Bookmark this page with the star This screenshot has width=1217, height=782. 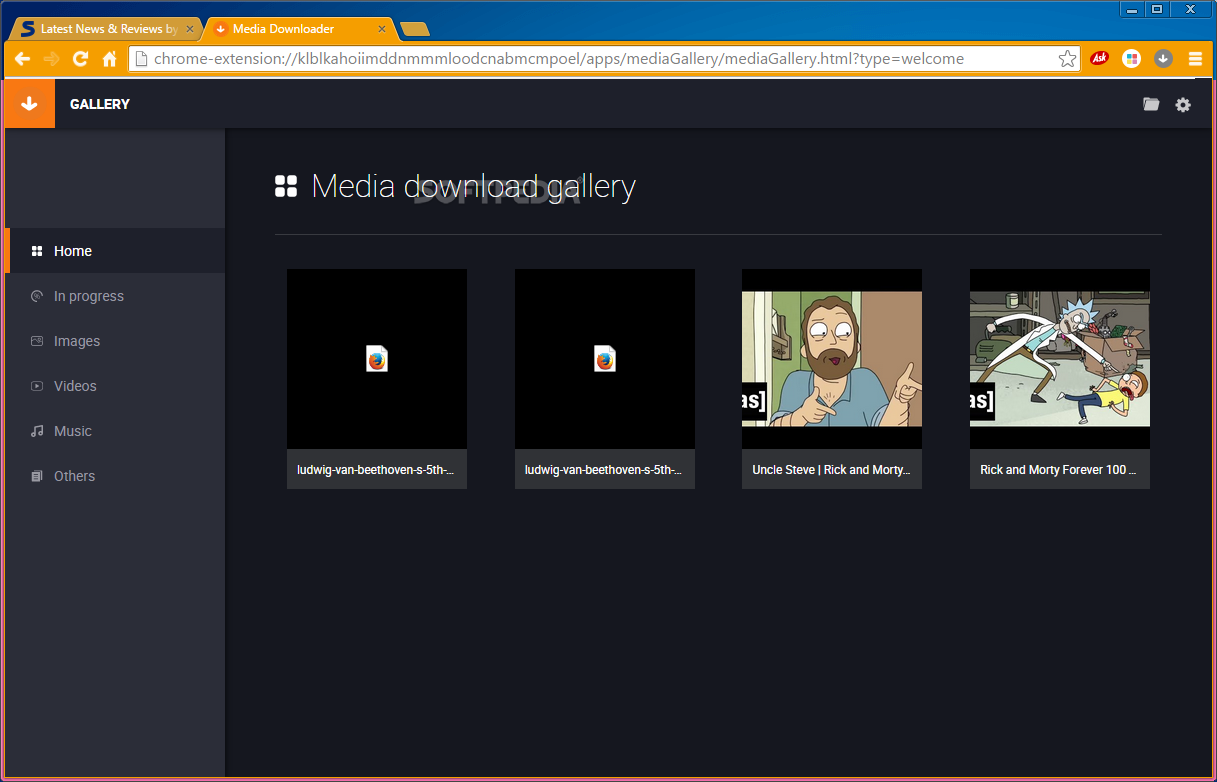coord(1067,59)
